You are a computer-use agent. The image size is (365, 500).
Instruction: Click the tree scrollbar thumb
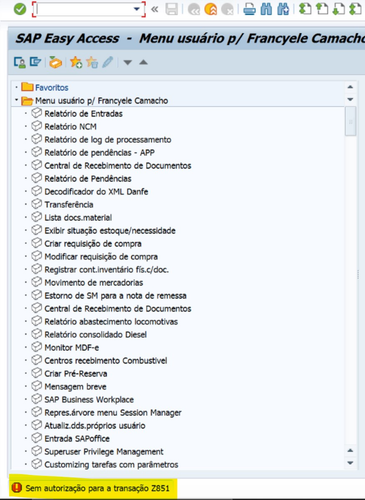[350, 121]
